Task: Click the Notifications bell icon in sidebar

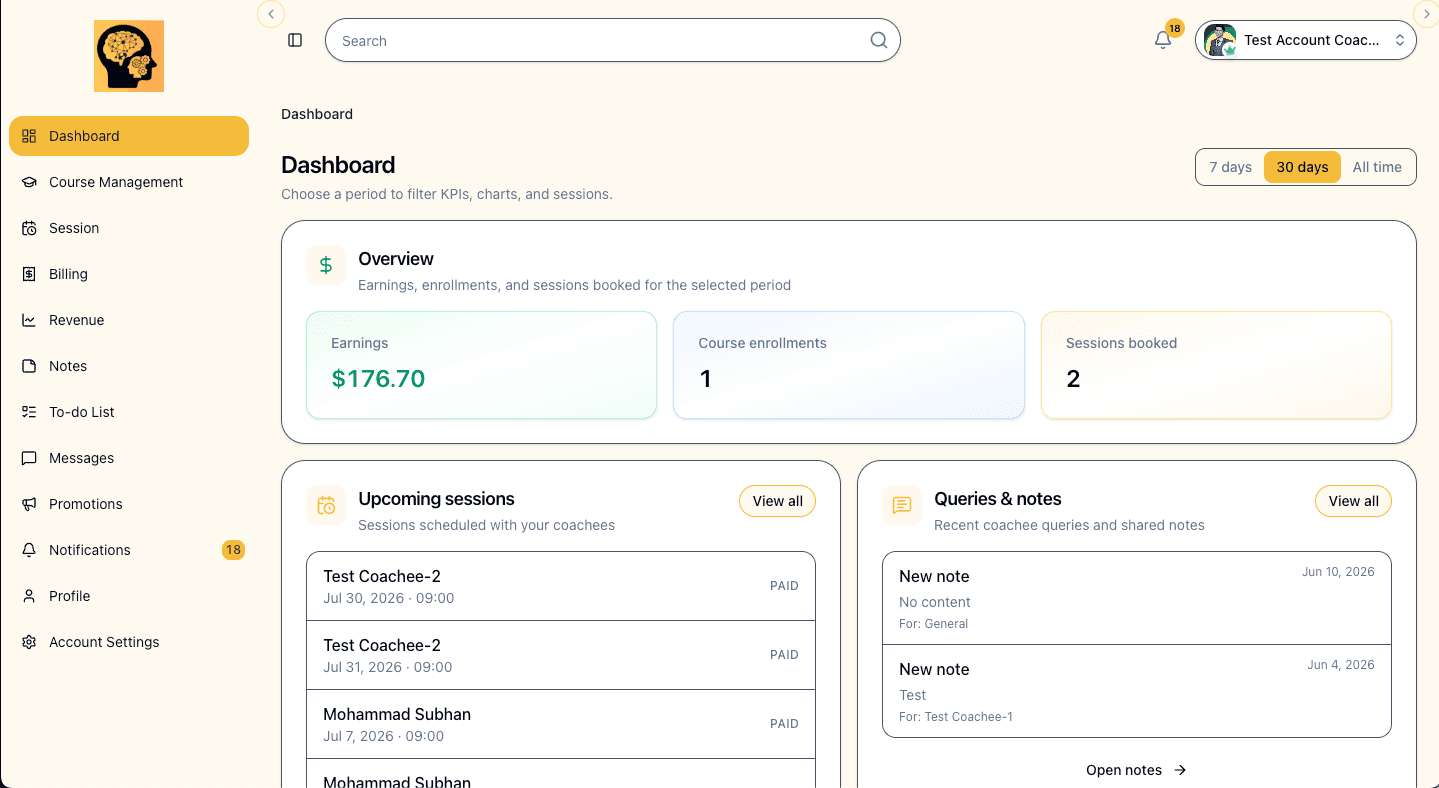Action: tap(29, 550)
